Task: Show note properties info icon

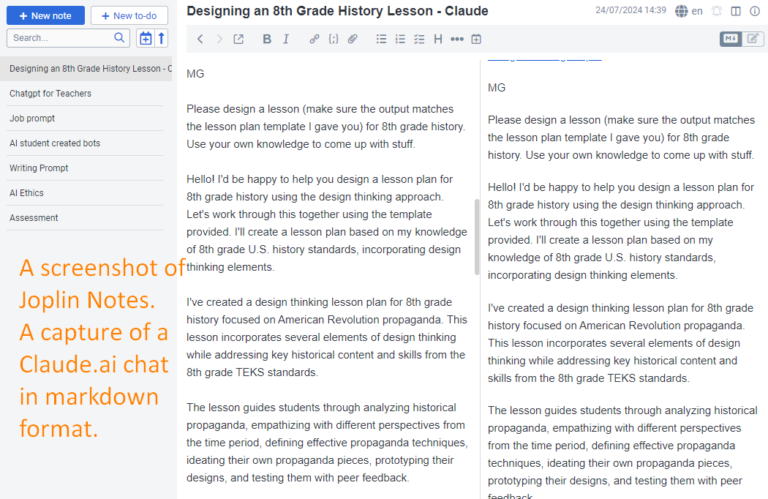Action: coord(755,11)
